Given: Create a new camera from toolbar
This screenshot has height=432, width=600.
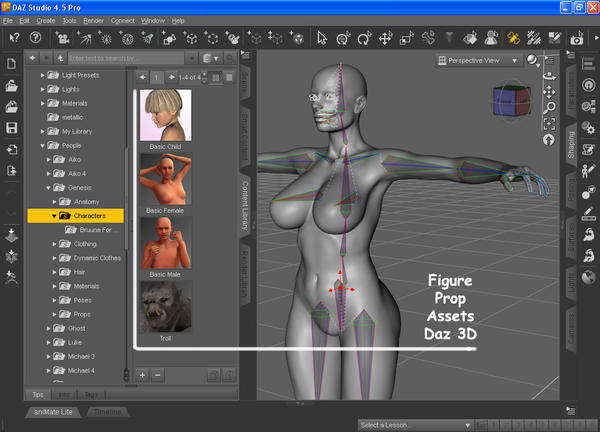Looking at the screenshot, I should click(x=62, y=38).
